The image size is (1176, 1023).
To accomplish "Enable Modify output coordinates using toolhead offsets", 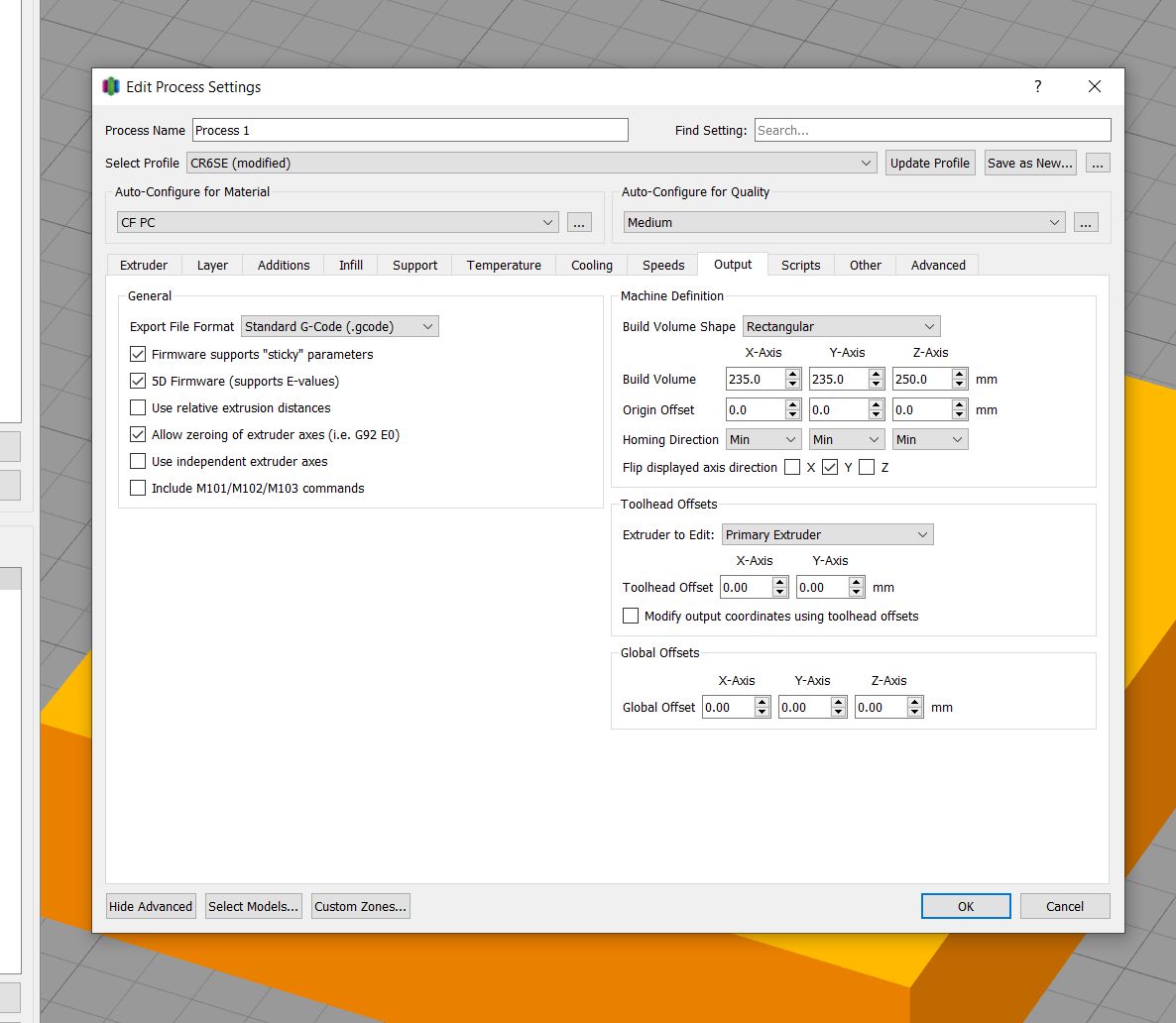I will 631,616.
